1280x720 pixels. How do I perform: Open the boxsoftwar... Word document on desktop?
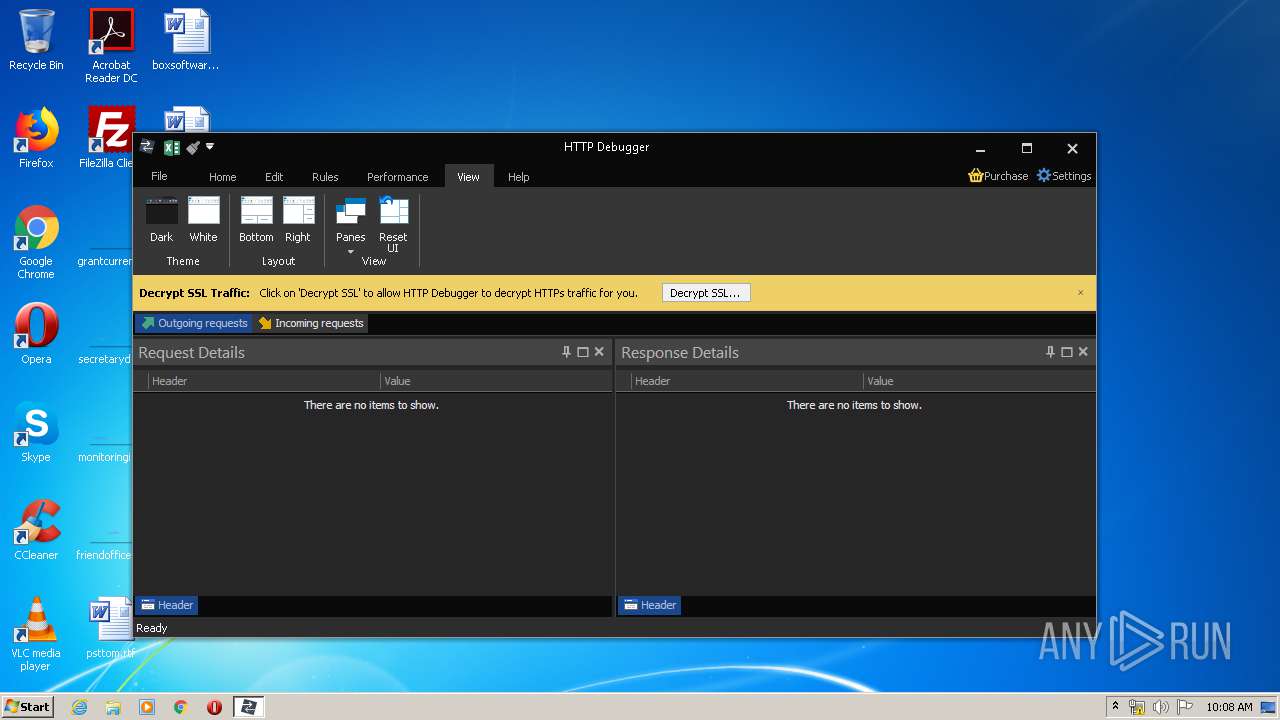(x=186, y=40)
